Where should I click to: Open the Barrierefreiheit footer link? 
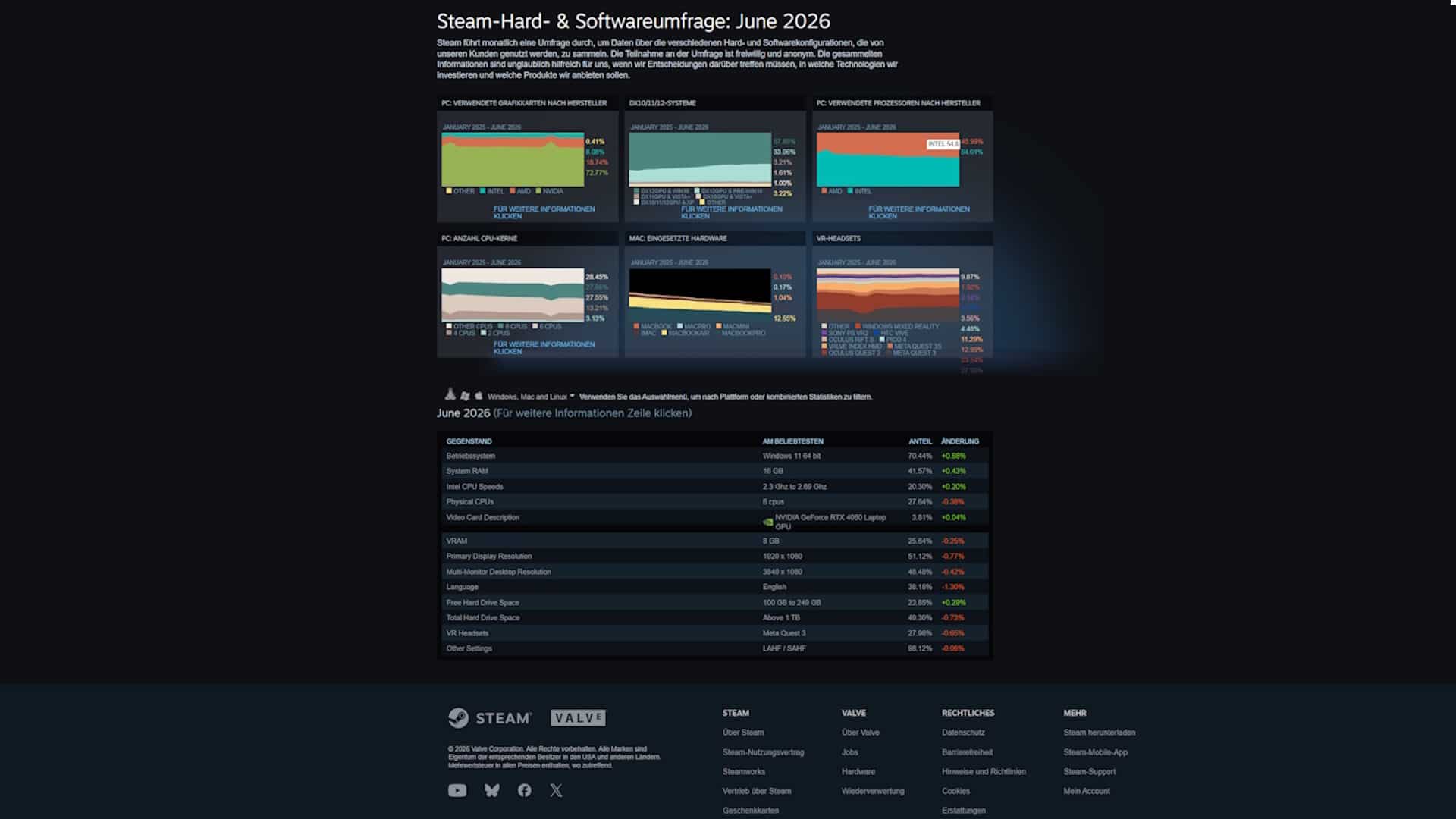click(x=967, y=752)
